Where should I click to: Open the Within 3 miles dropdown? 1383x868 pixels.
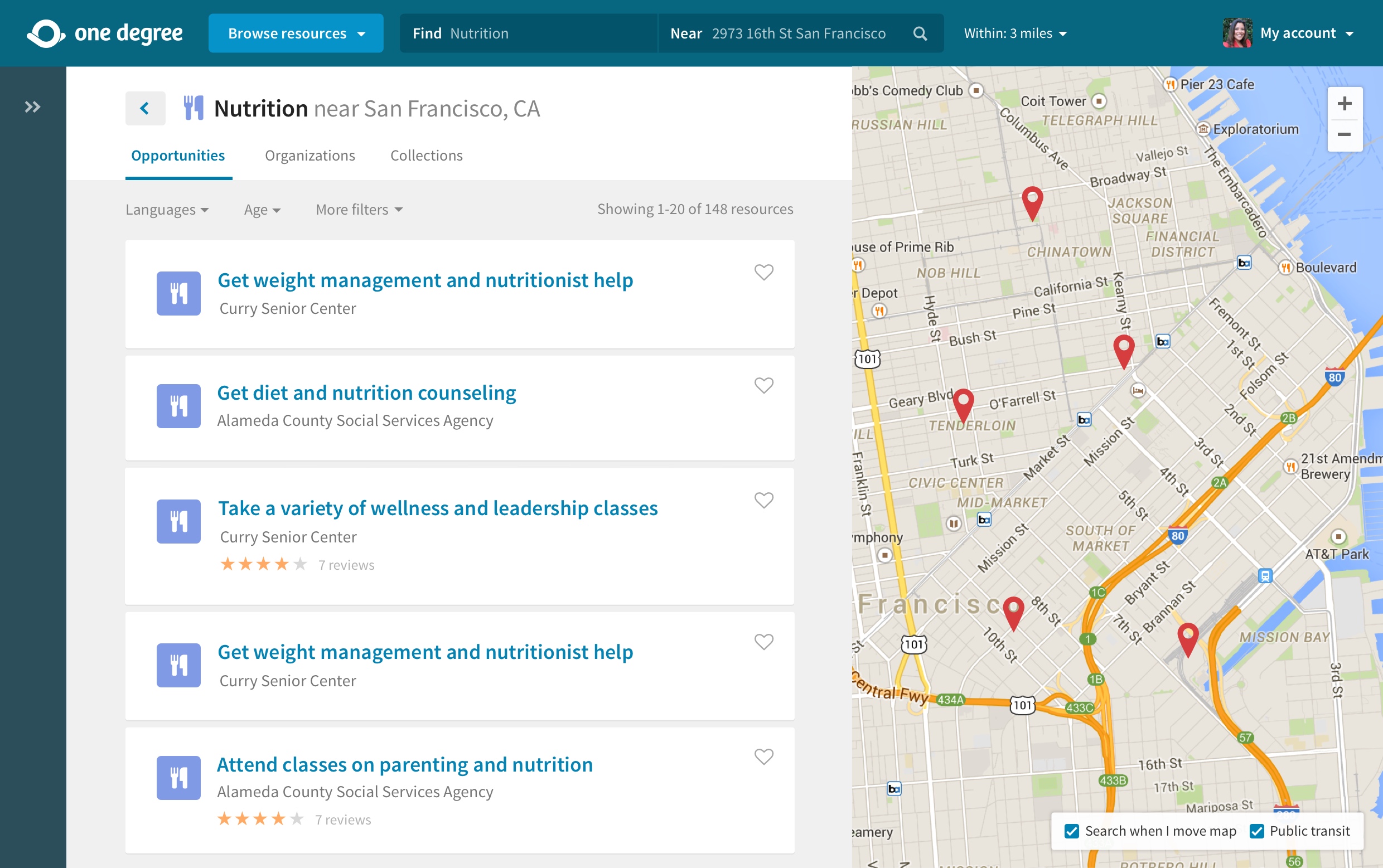[x=1015, y=33]
